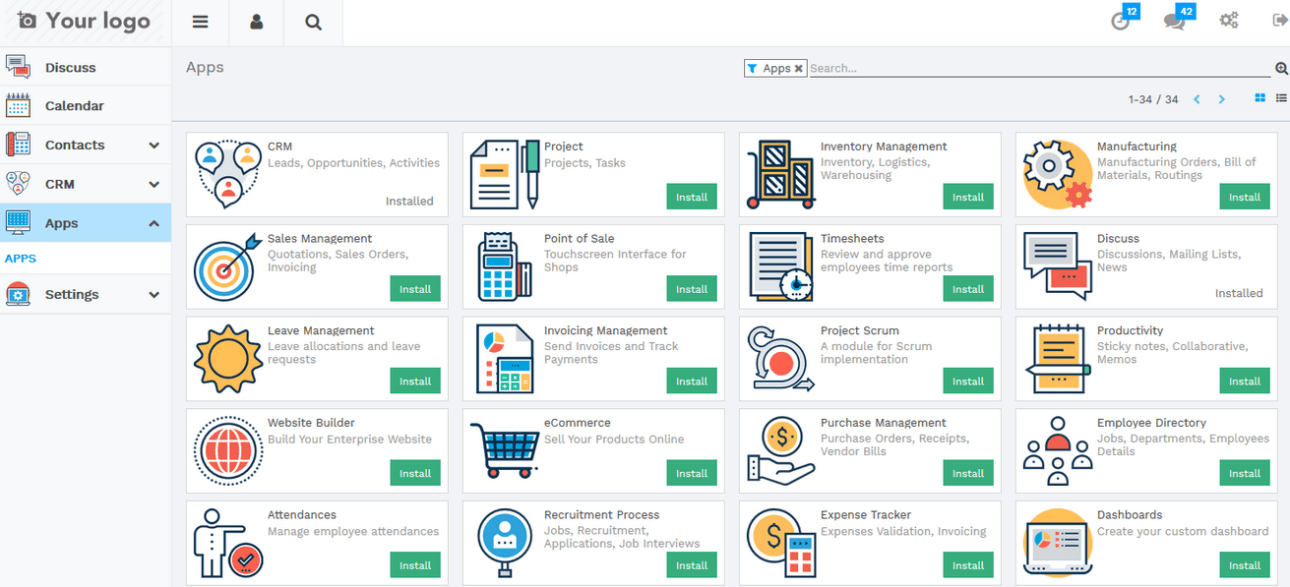1290x587 pixels.
Task: Click the magnifier icon in top bar
Action: pos(313,22)
